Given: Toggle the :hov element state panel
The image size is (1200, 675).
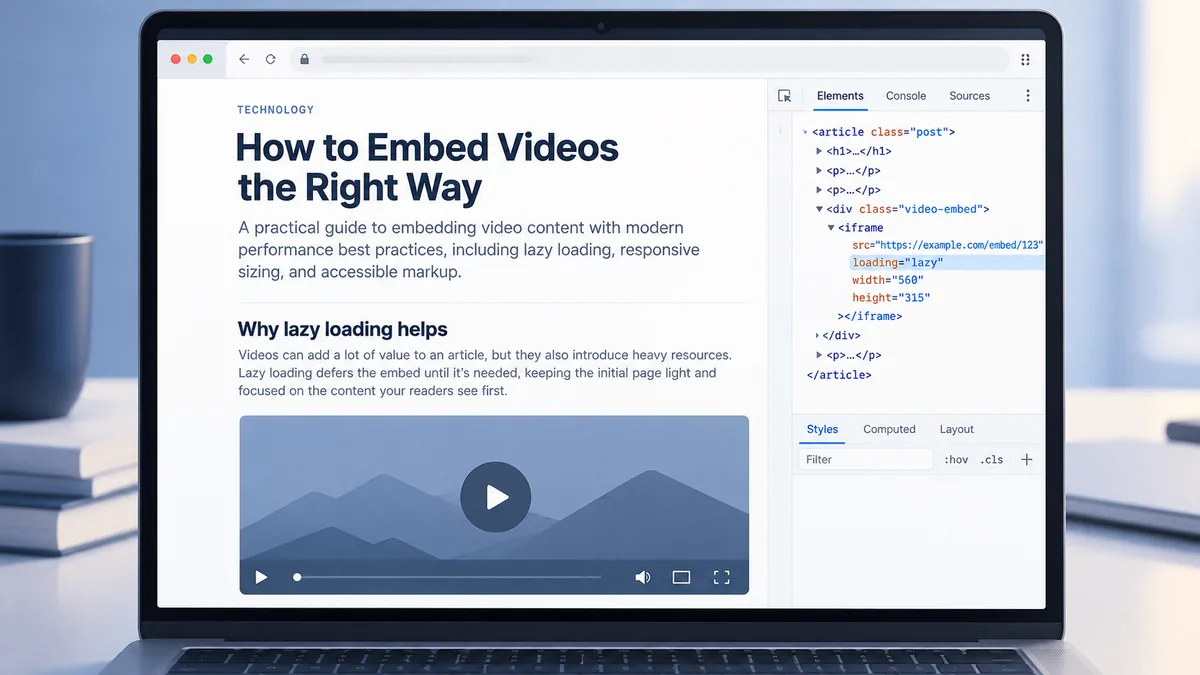Looking at the screenshot, I should coord(956,460).
